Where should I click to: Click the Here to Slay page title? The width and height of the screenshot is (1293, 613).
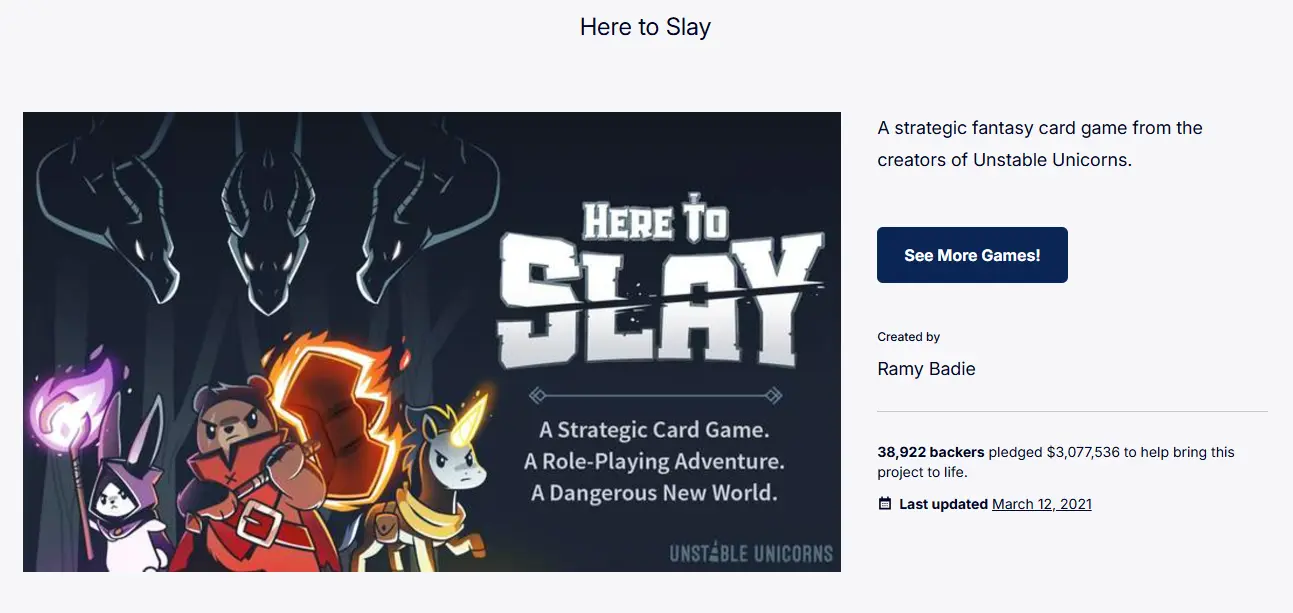click(645, 27)
